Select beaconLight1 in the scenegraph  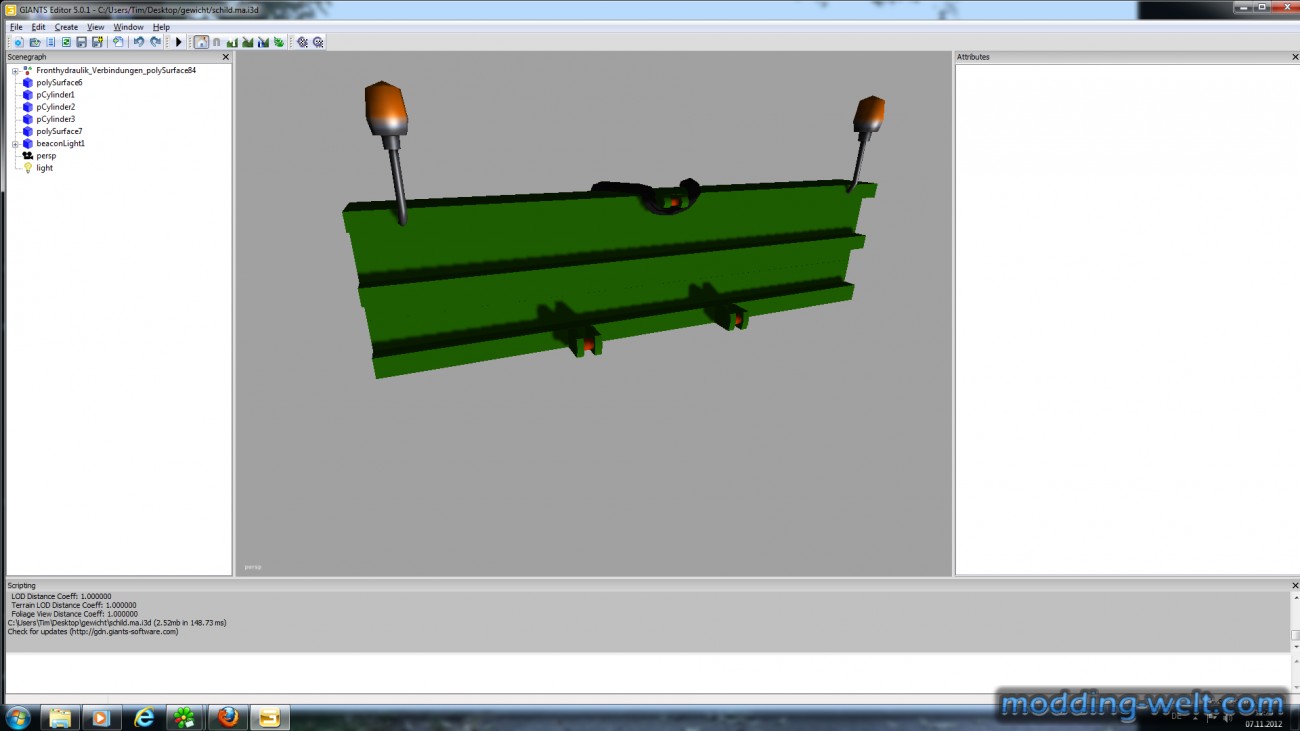pyautogui.click(x=60, y=143)
